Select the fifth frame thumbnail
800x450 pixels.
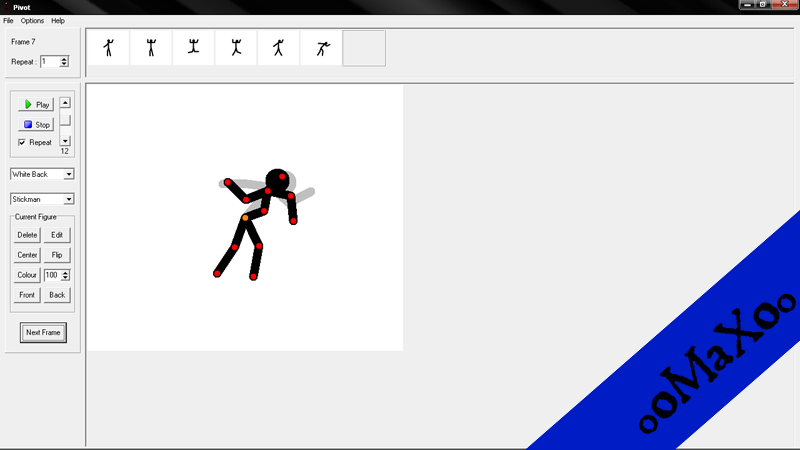(x=279, y=48)
